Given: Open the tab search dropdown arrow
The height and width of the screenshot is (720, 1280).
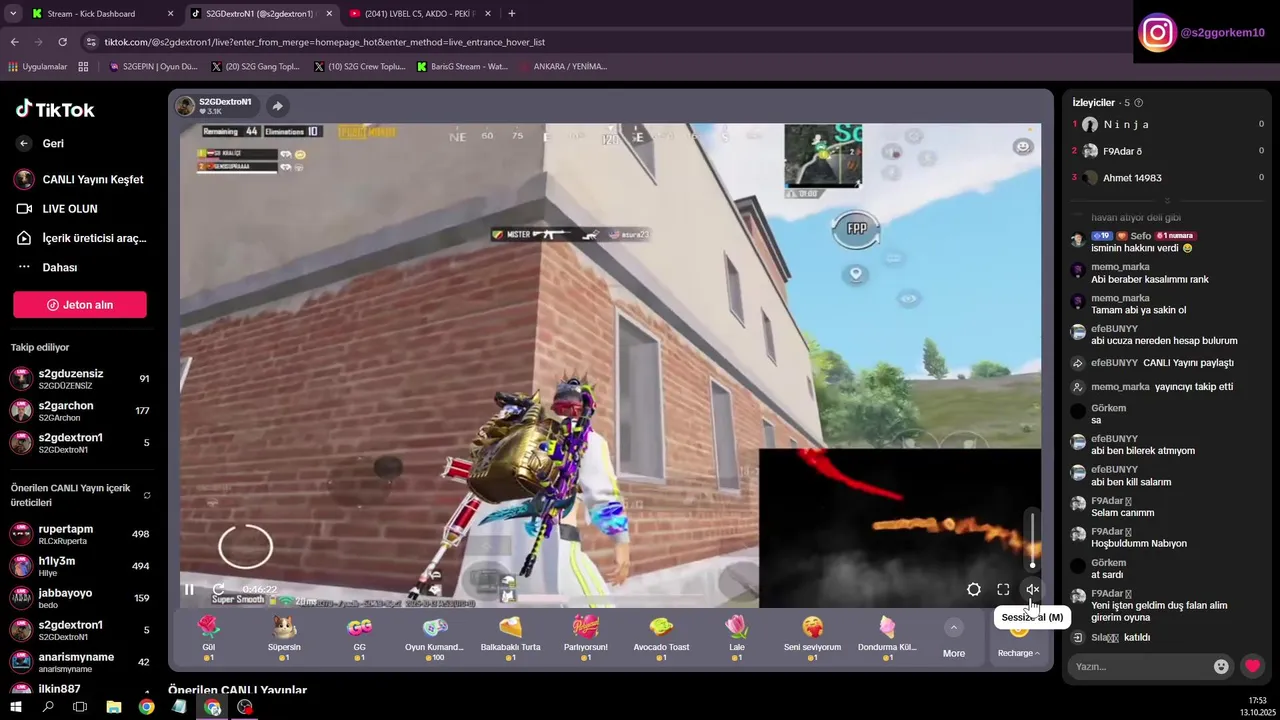Looking at the screenshot, I should point(13,14).
